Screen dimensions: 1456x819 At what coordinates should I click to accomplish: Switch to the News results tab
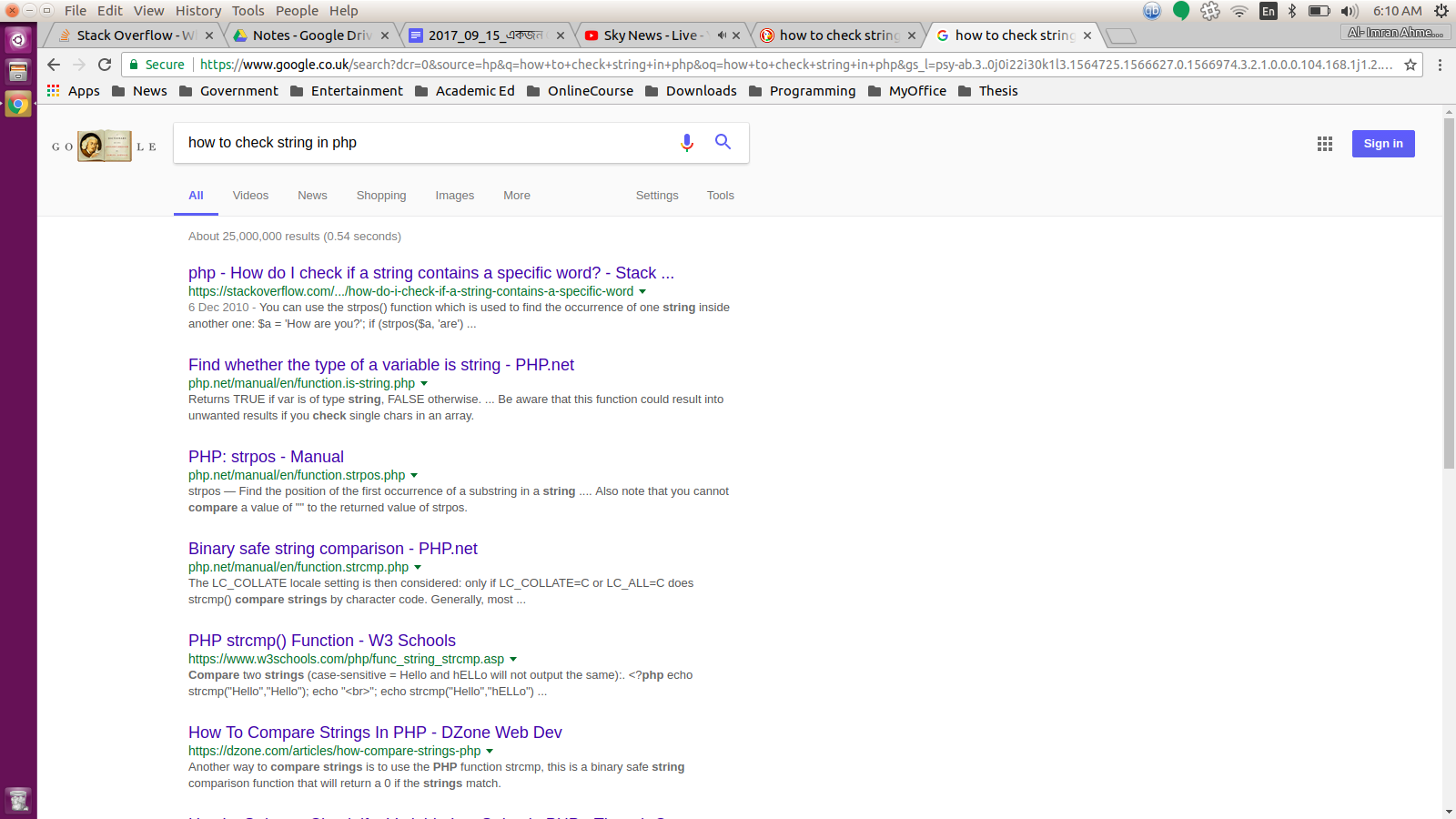[312, 196]
